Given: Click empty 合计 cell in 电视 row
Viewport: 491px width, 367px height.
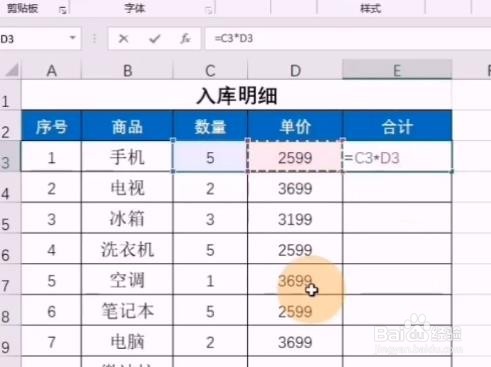Looking at the screenshot, I should (x=397, y=187).
